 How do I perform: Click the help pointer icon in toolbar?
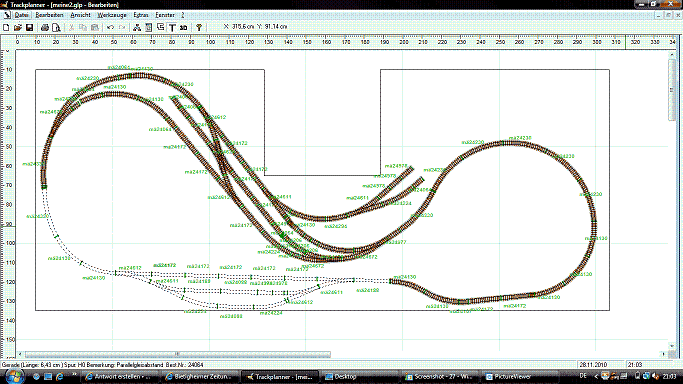pos(199,27)
